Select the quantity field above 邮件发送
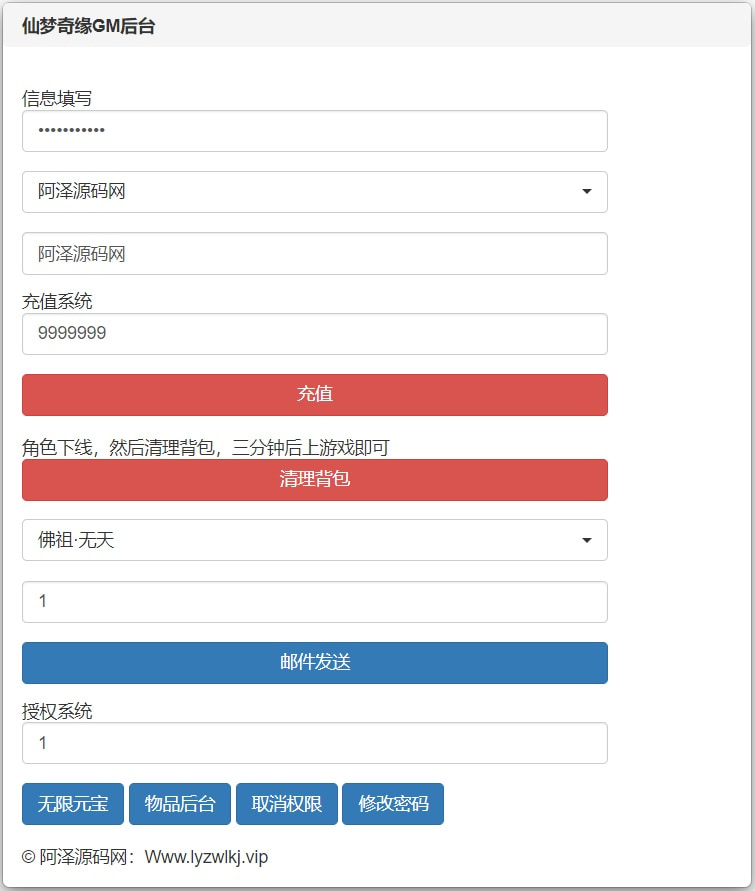This screenshot has height=891, width=755. click(314, 602)
